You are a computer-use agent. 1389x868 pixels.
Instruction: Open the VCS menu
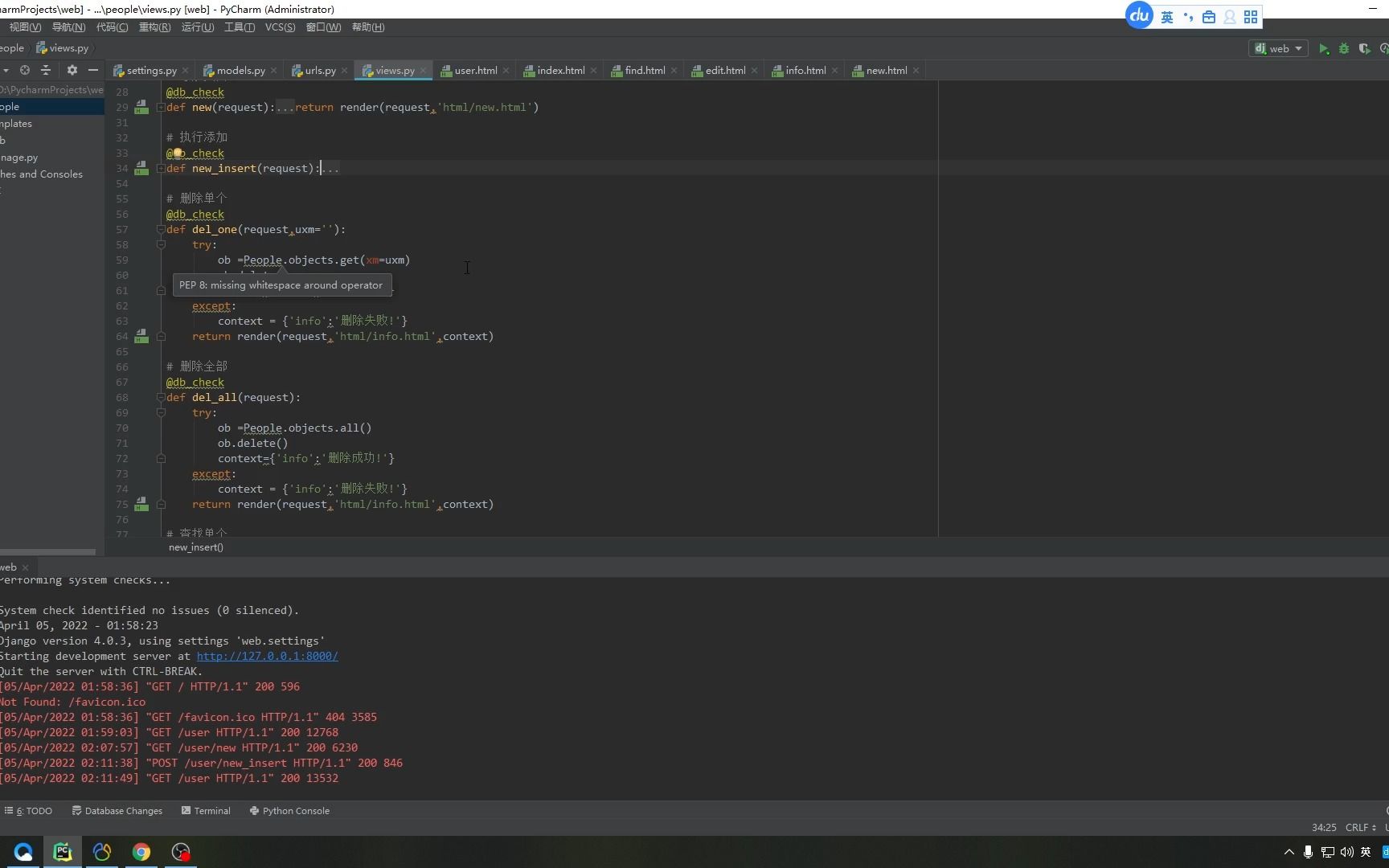tap(280, 27)
